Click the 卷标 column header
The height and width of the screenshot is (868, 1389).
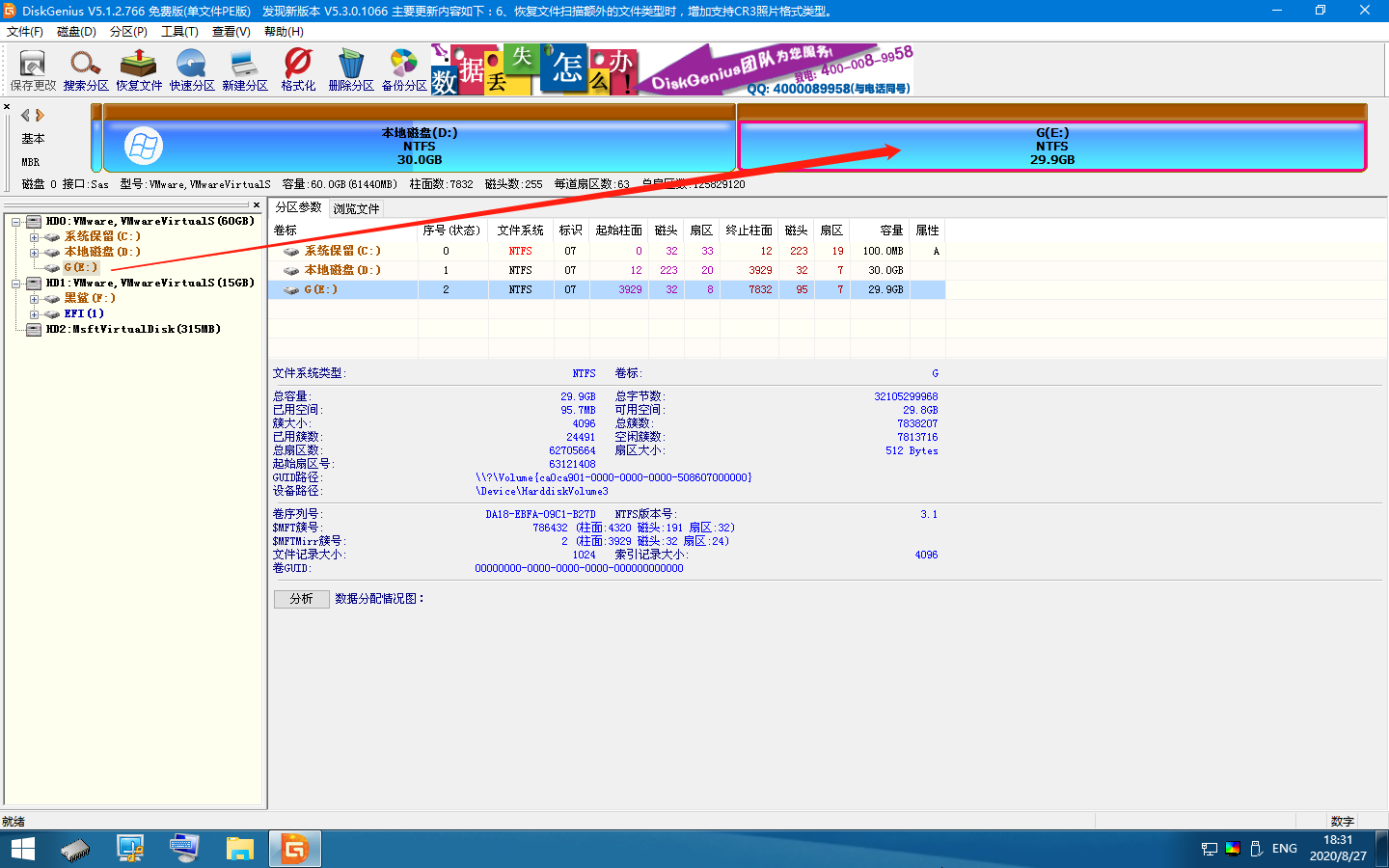click(x=343, y=231)
